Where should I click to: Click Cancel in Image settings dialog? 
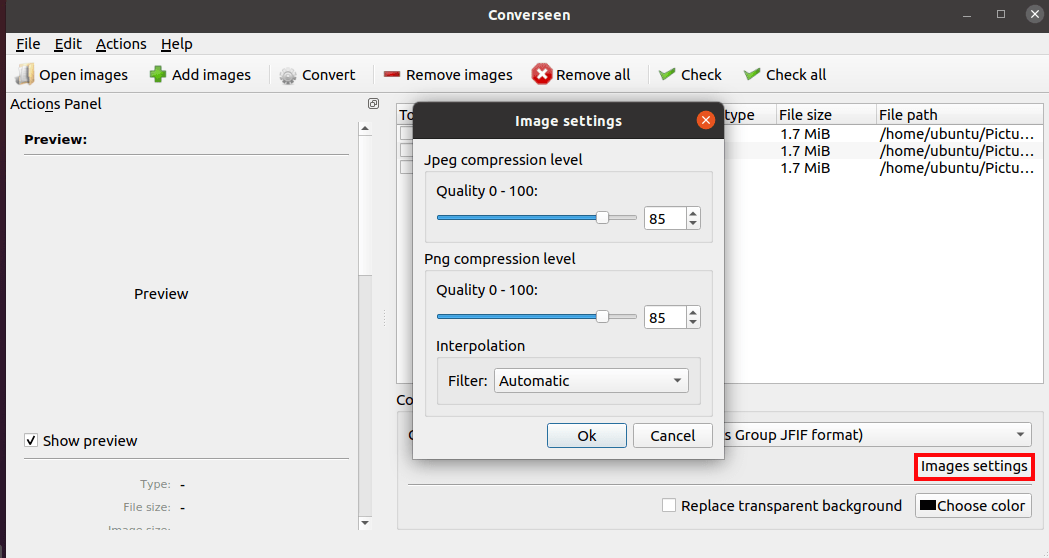672,436
